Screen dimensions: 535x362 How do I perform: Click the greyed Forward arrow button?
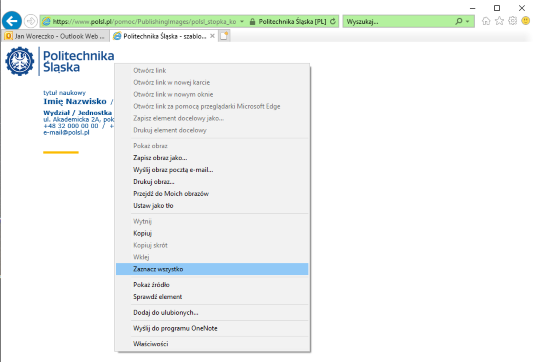[x=31, y=21]
